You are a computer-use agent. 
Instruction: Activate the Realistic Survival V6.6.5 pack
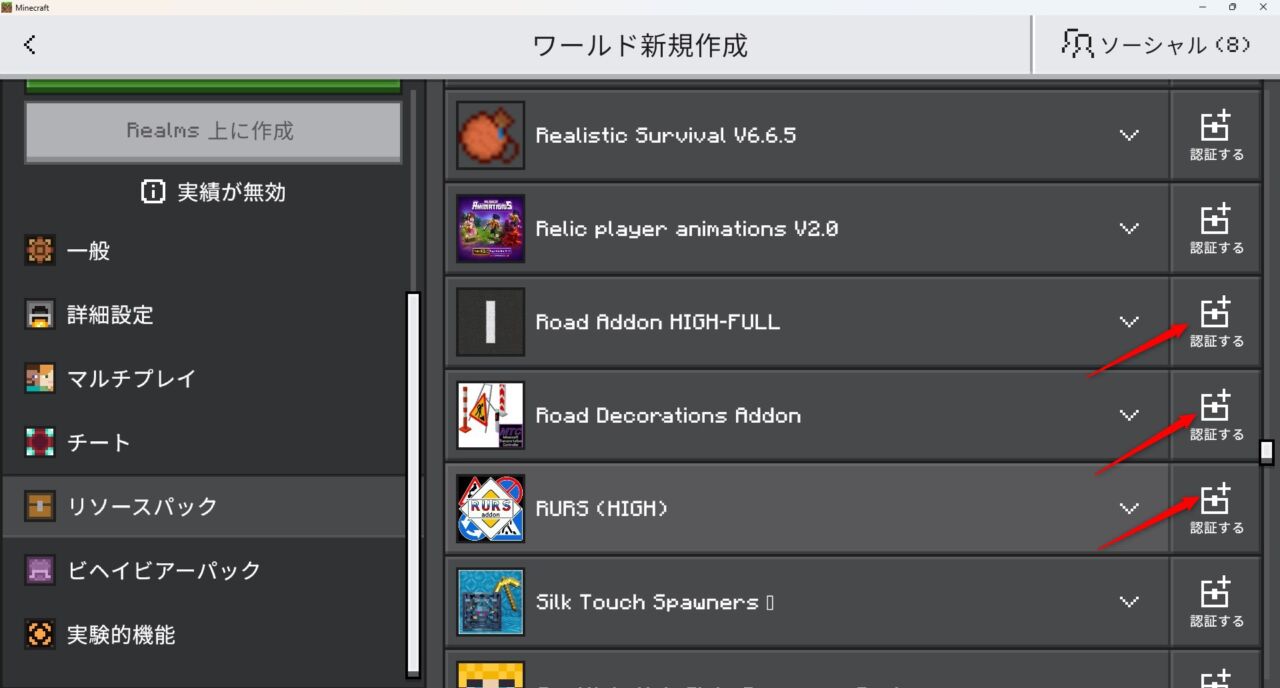point(1216,135)
